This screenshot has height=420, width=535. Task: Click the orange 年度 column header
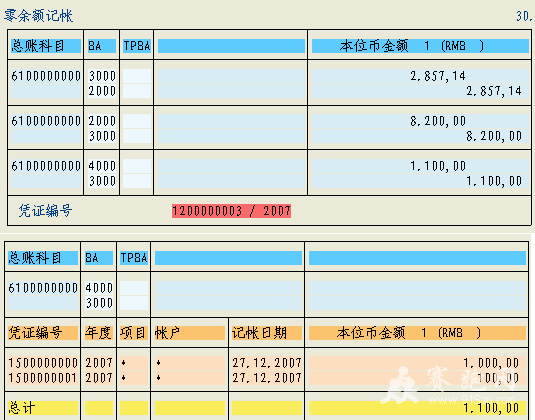click(99, 333)
